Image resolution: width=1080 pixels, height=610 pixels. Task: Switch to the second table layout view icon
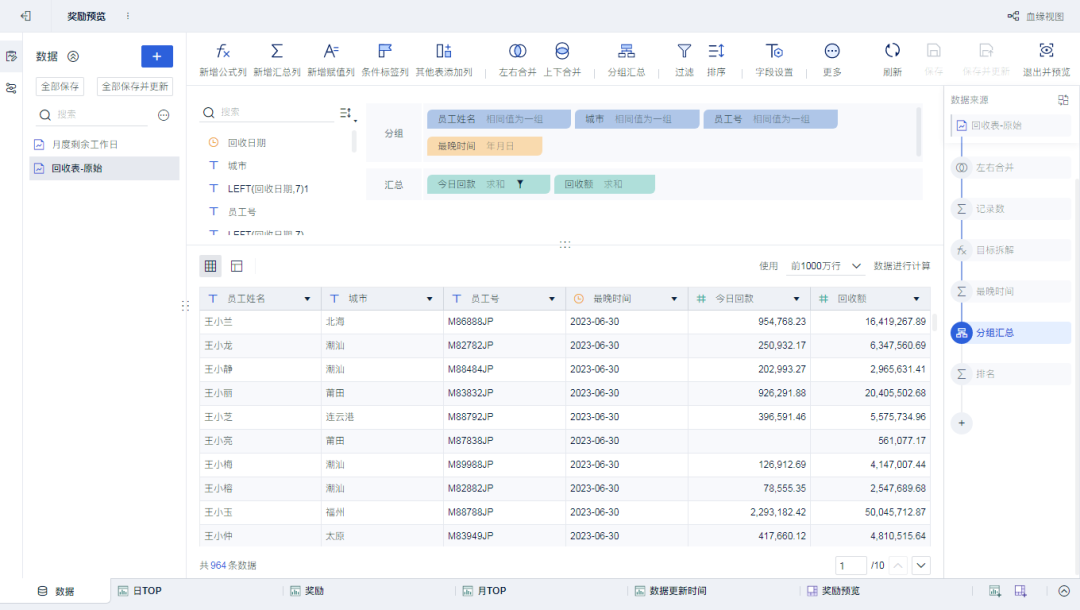point(237,266)
